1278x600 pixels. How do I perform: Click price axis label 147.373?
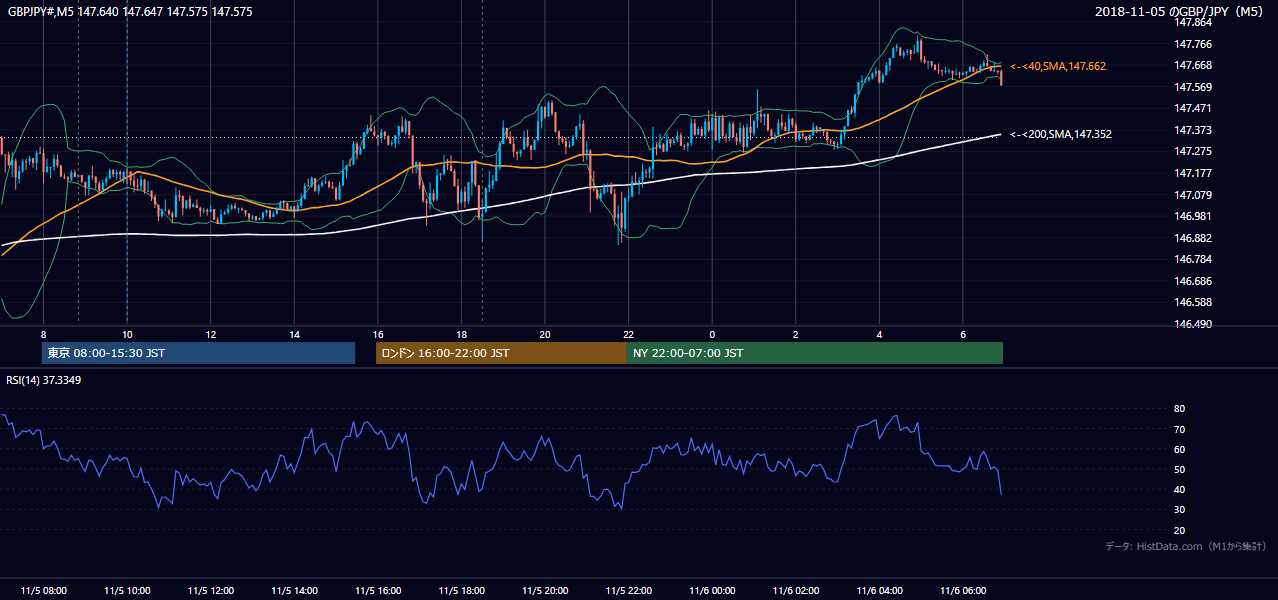click(1193, 130)
